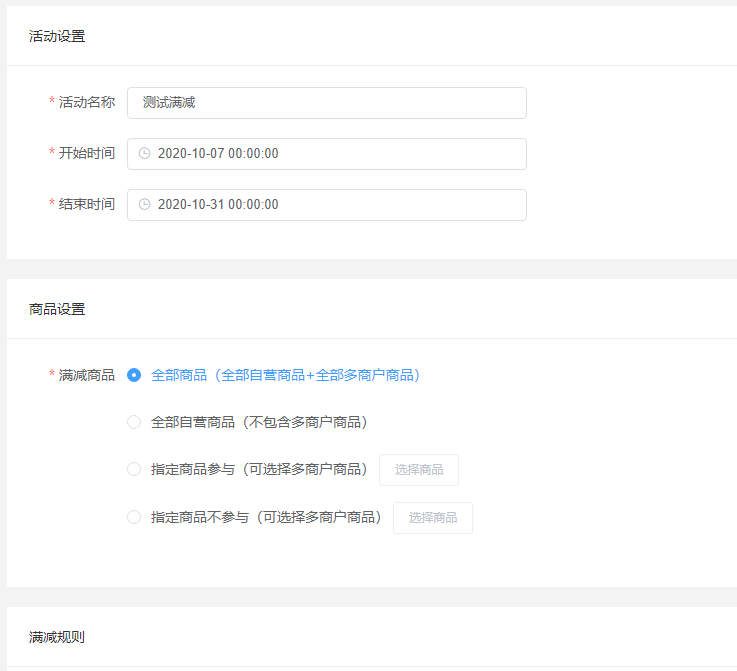The image size is (737, 671).
Task: Open the 开始时间 date-time picker
Action: click(327, 154)
